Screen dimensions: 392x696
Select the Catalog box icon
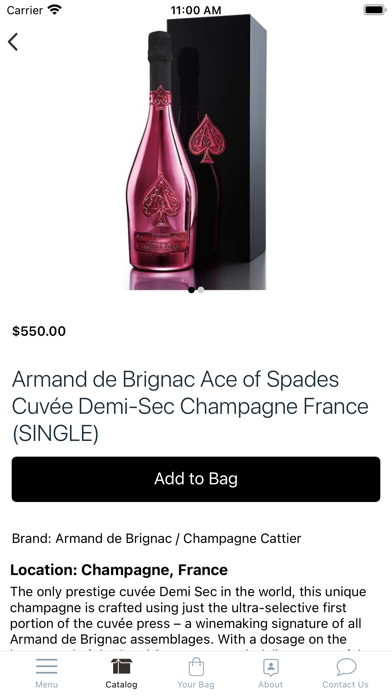coord(121,666)
